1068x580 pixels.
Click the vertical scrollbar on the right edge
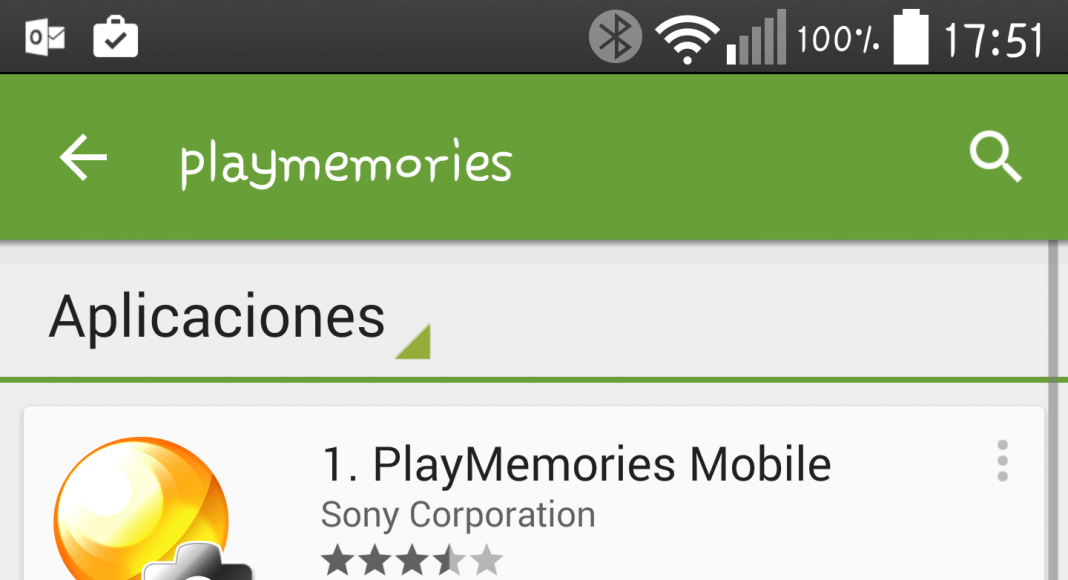1053,410
